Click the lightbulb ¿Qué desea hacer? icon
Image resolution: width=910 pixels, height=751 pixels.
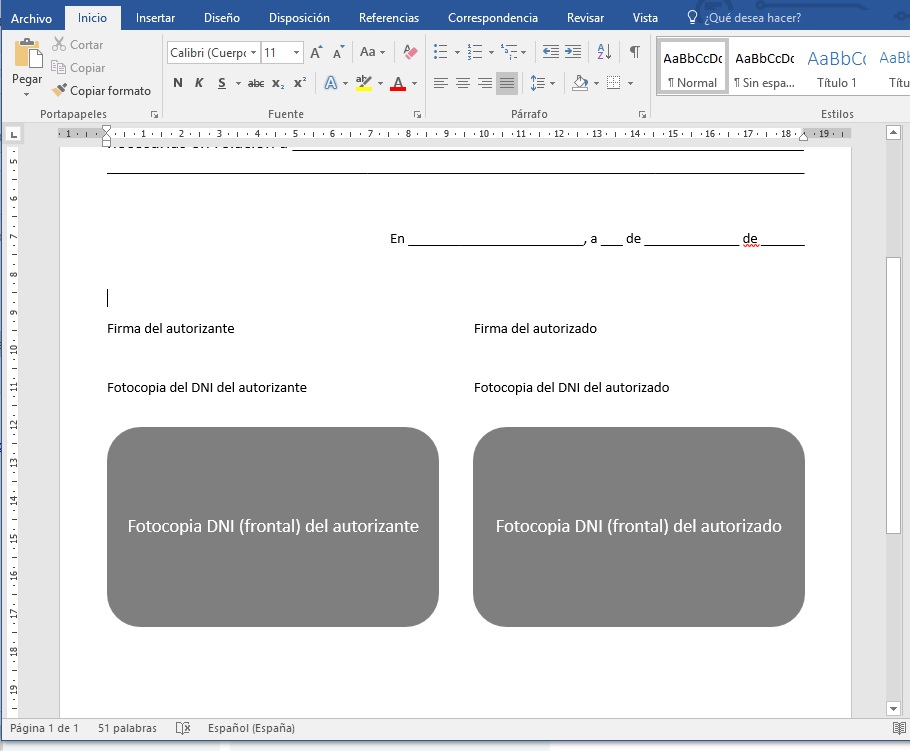point(692,17)
